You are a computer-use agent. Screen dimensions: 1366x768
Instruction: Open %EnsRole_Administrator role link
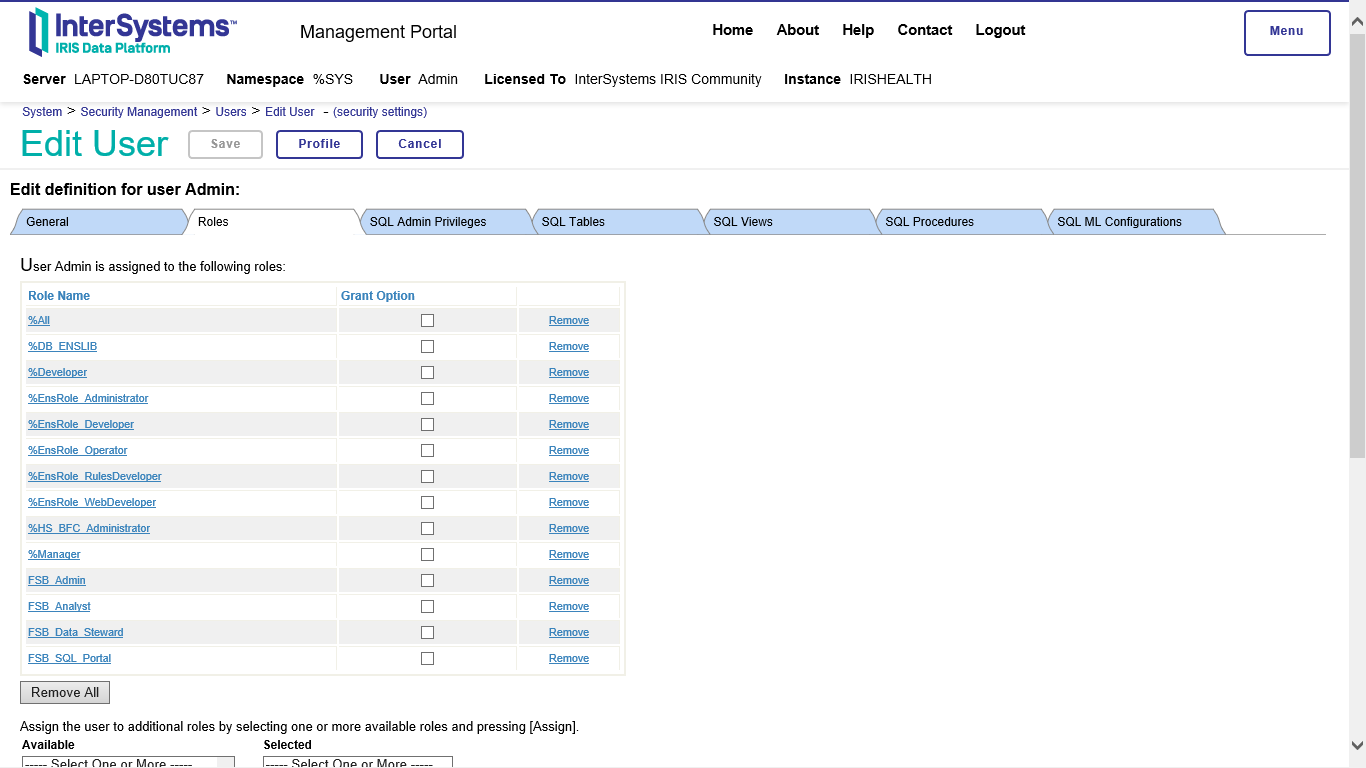[88, 398]
